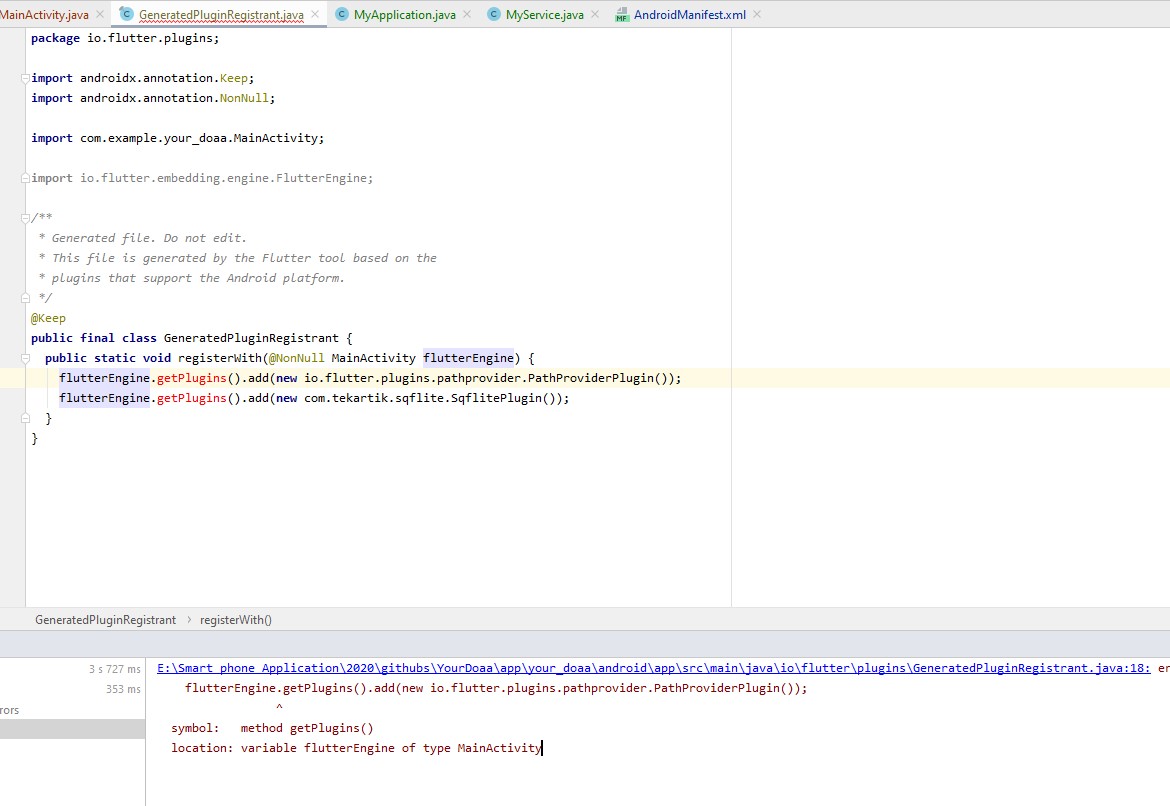
Task: Close the MyService.java tab
Action: [x=594, y=15]
